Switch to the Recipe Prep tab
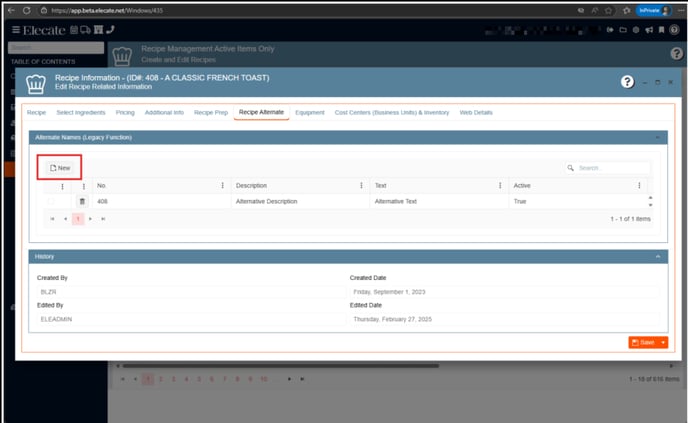688x423 pixels. click(x=210, y=112)
